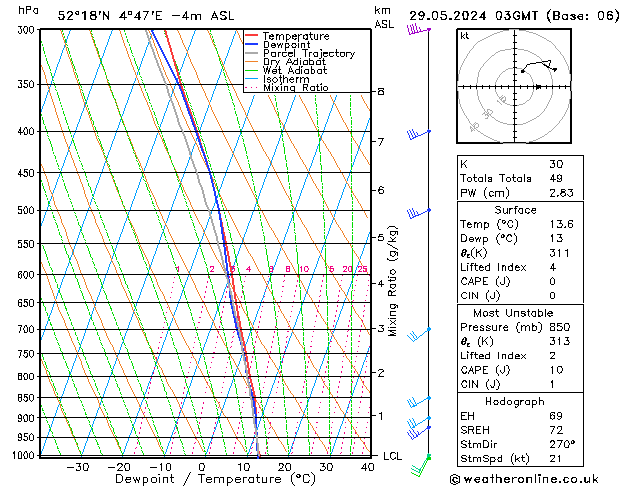Screen dimensions: 629x486
Task: Click the Dewpoint legend entry
Action: pyautogui.click(x=278, y=45)
